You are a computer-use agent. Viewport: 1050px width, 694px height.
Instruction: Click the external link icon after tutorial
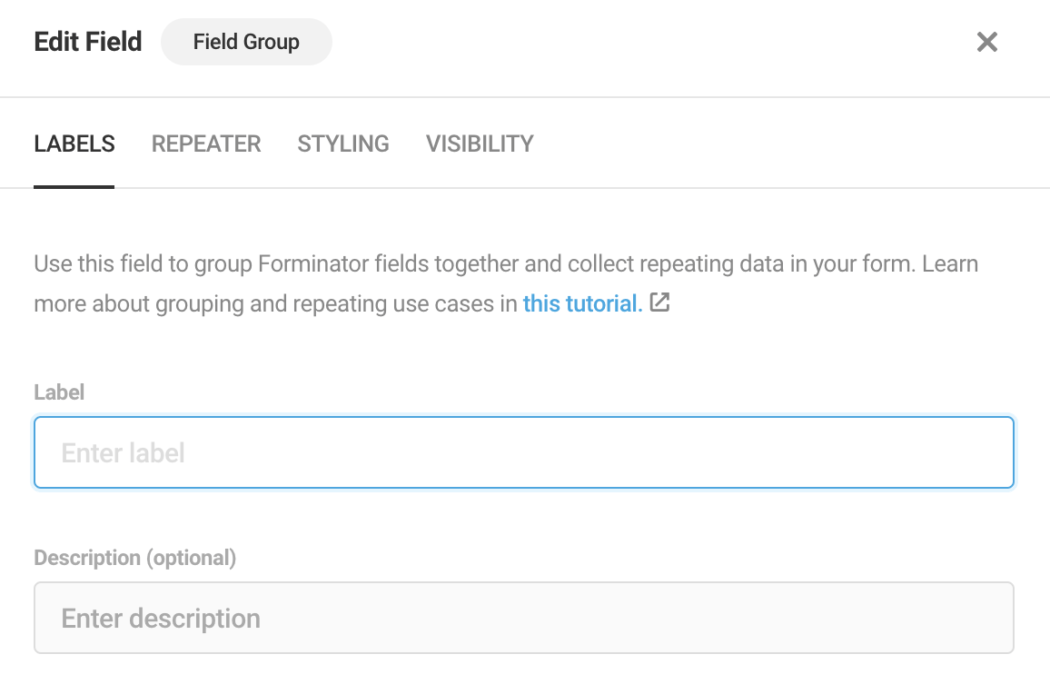659,303
